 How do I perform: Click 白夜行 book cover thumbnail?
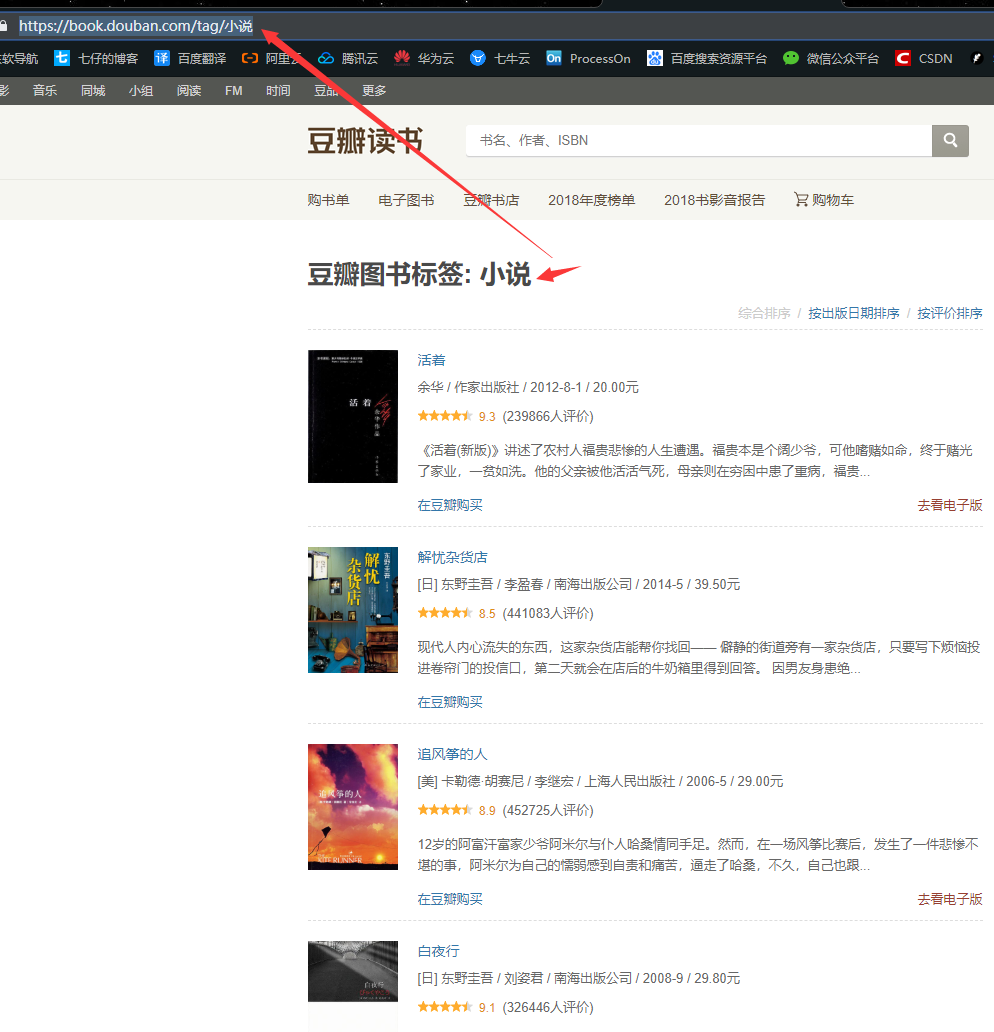[353, 971]
